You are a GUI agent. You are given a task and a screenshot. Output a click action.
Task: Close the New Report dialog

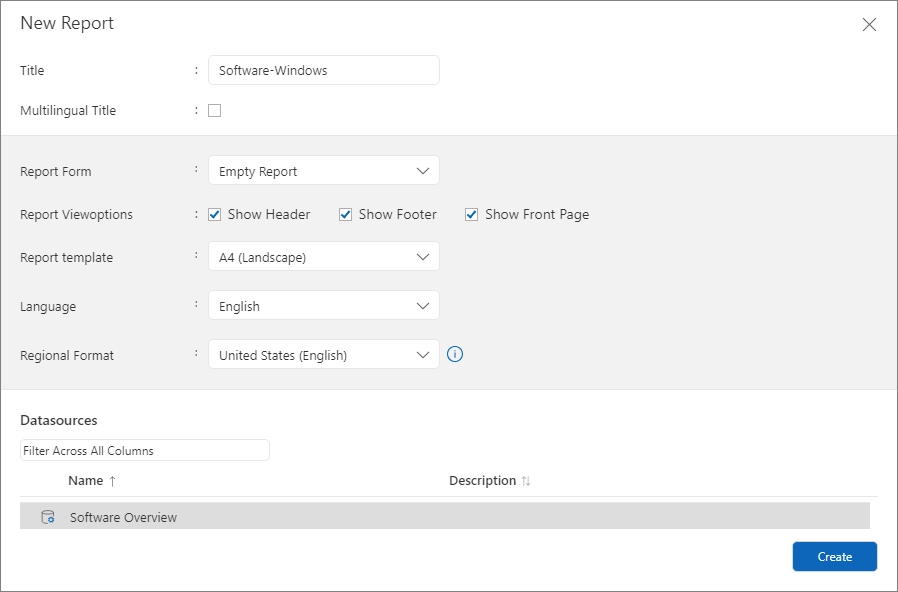point(869,25)
